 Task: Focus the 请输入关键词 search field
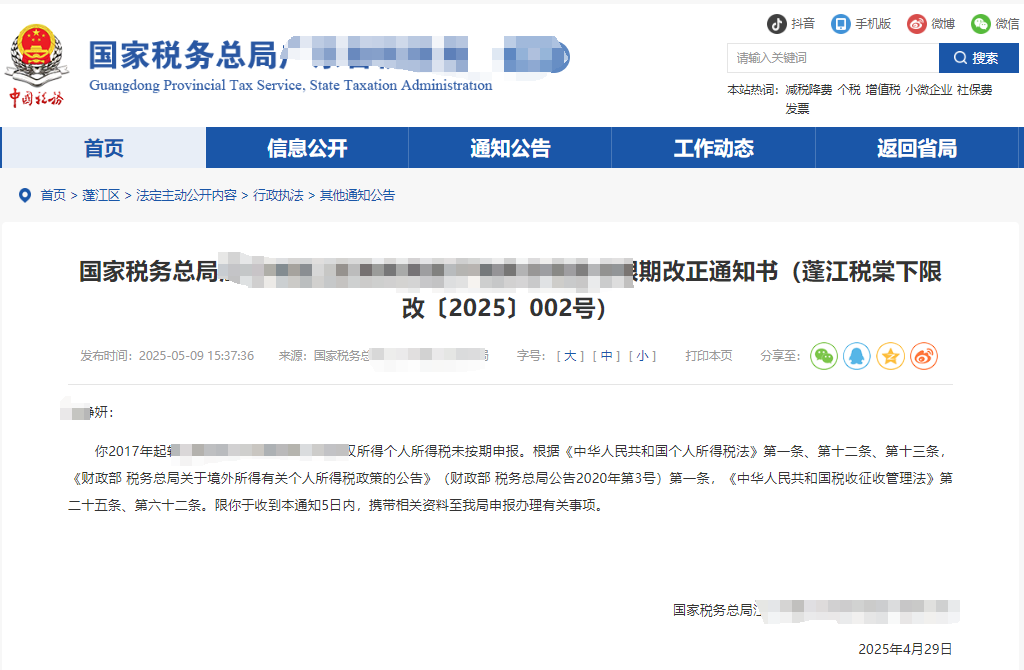tap(833, 58)
